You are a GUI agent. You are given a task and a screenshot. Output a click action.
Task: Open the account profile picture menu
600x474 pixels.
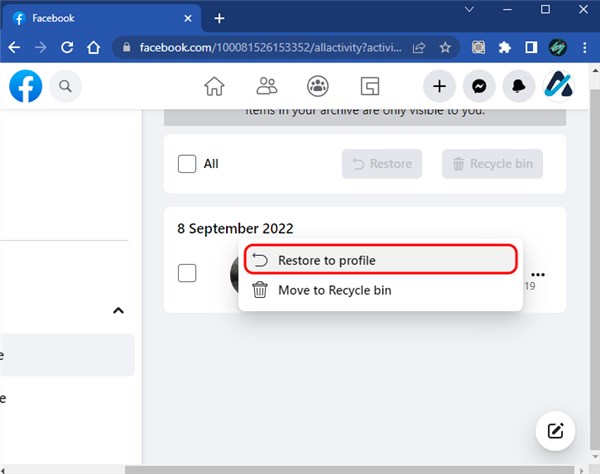coord(558,86)
